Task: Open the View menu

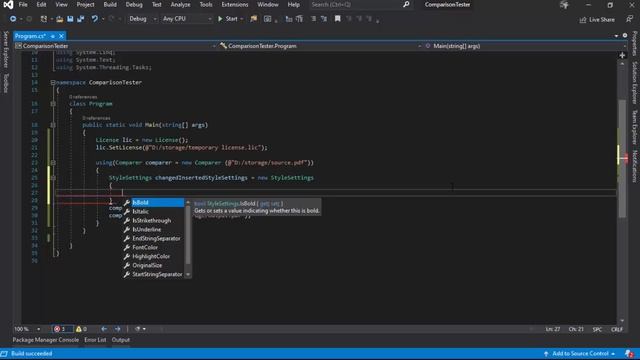Action: tap(61, 4)
